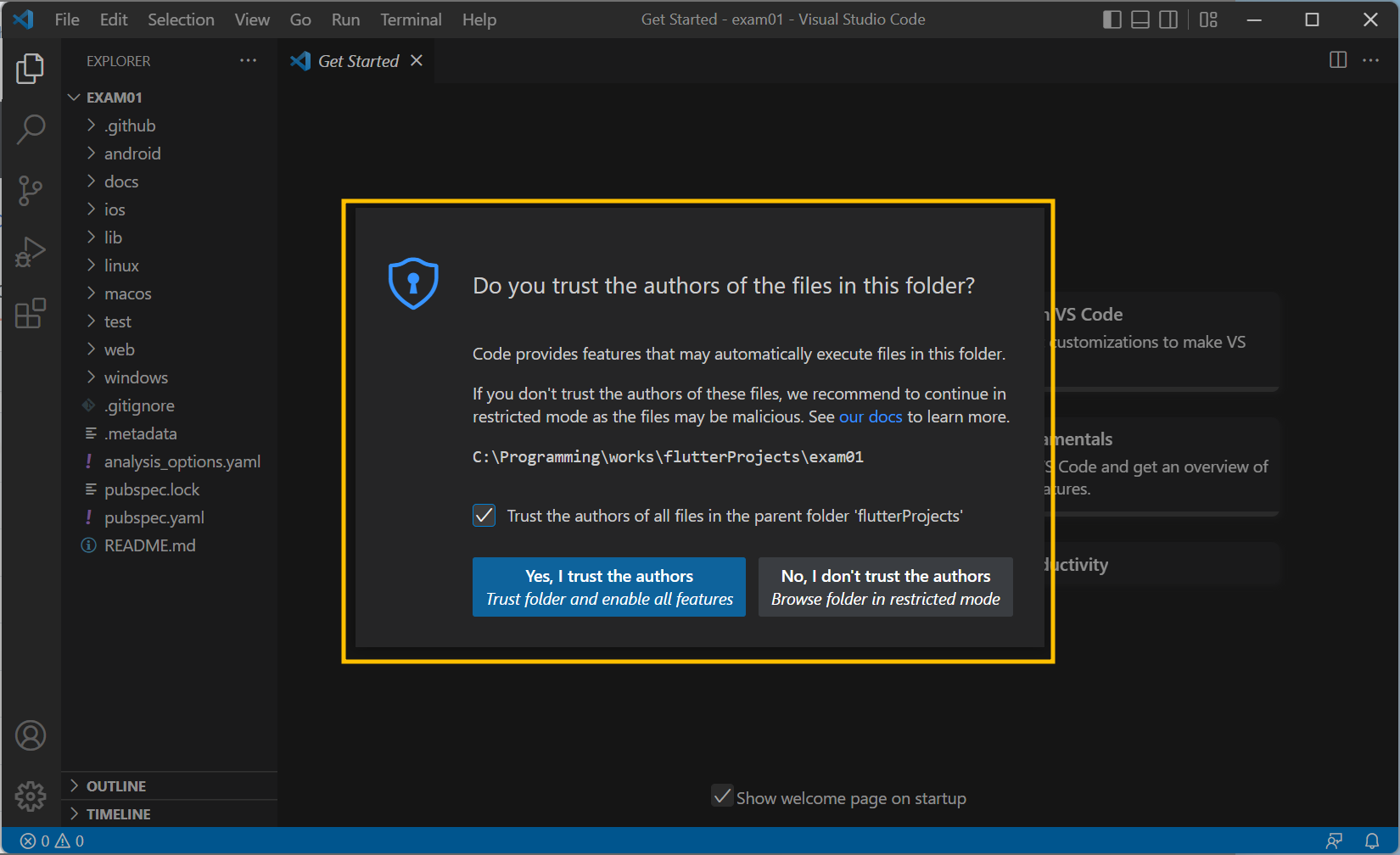The width and height of the screenshot is (1400, 855).
Task: Open notifications bell in status bar
Action: coord(1372,841)
